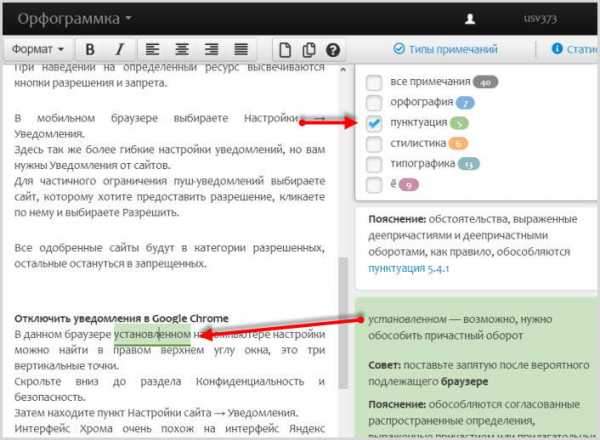
Task: Enable the стилистика checkbox
Action: click(x=374, y=144)
